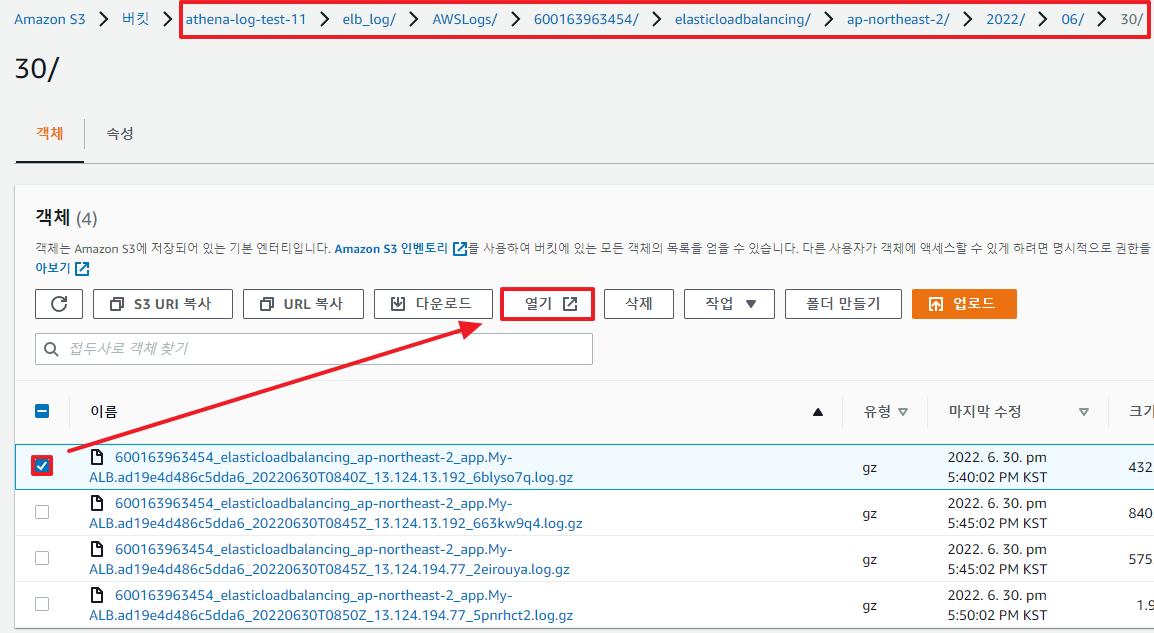Image resolution: width=1154 pixels, height=633 pixels.
Task: Open the 663kw9q4.log.gz object link
Action: pos(336,513)
